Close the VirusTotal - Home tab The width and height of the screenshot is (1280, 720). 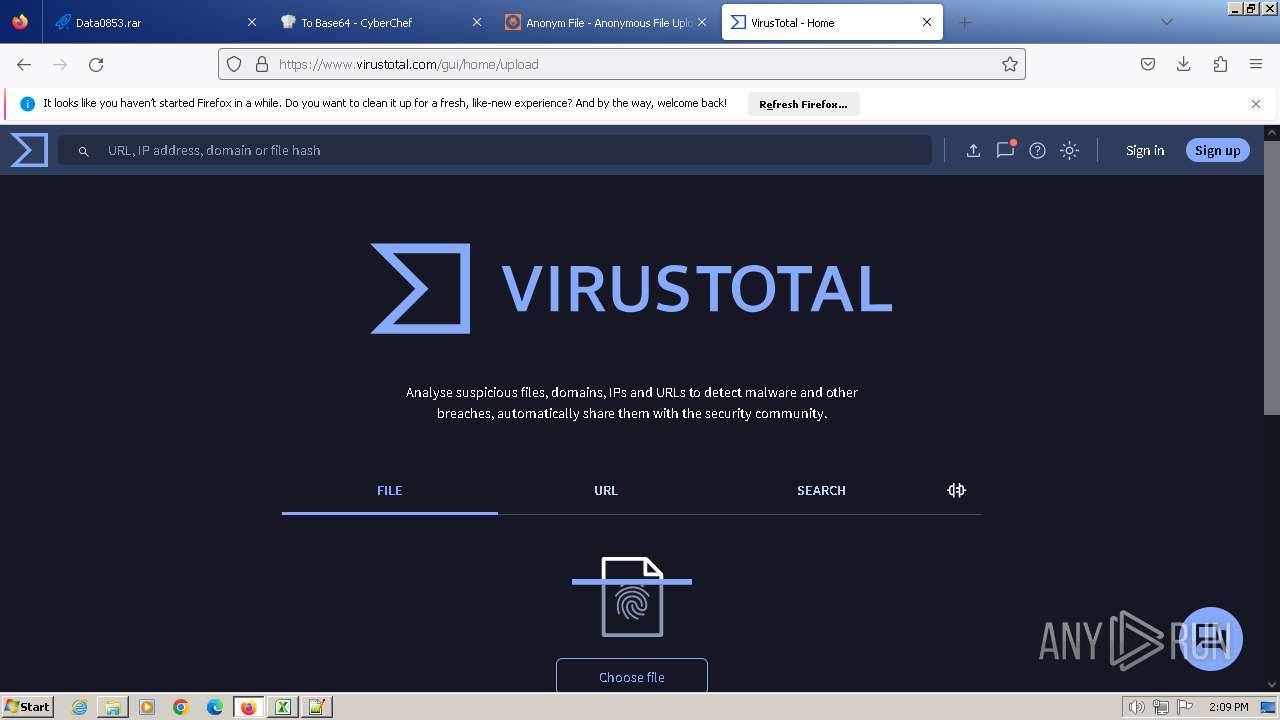(x=927, y=22)
